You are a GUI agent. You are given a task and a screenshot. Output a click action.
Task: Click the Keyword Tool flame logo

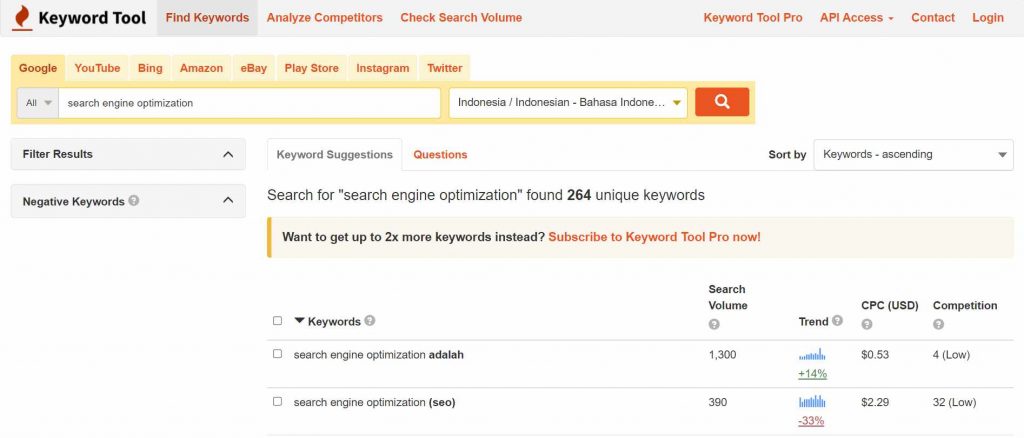tap(22, 18)
